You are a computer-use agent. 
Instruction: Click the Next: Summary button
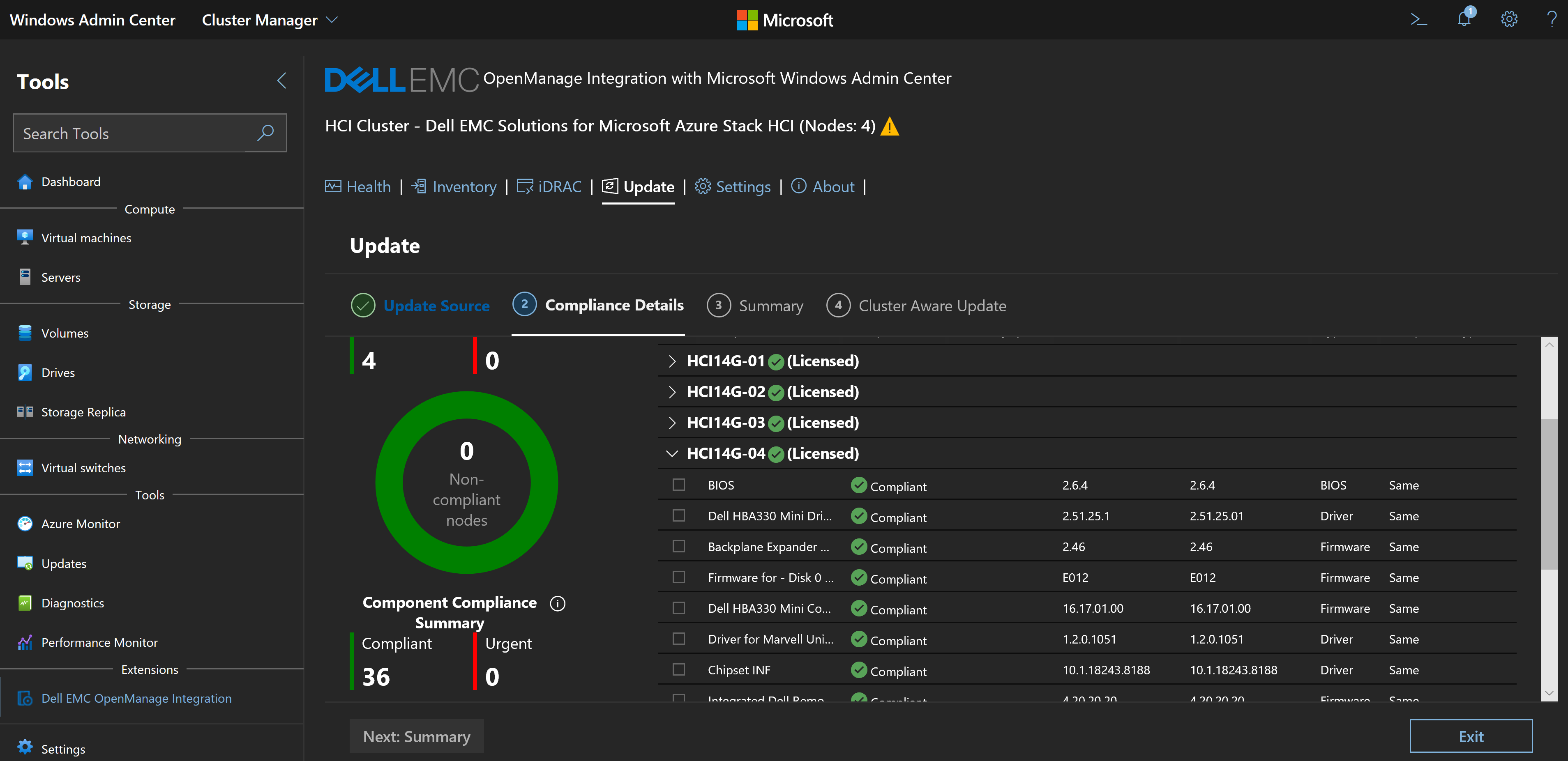coord(416,736)
